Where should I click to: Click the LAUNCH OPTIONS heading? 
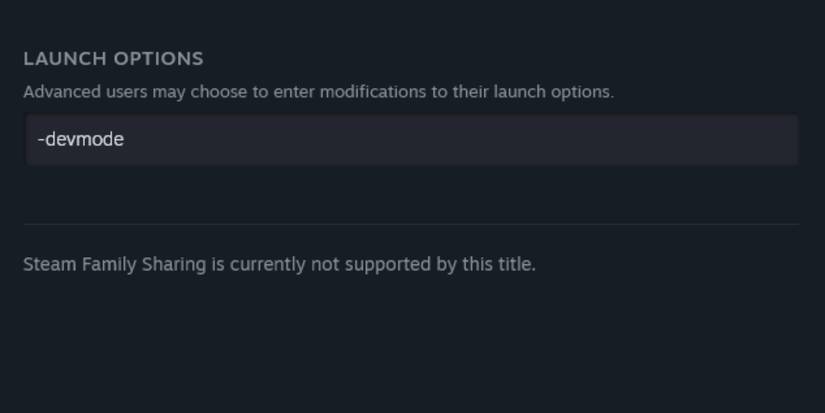coord(113,59)
